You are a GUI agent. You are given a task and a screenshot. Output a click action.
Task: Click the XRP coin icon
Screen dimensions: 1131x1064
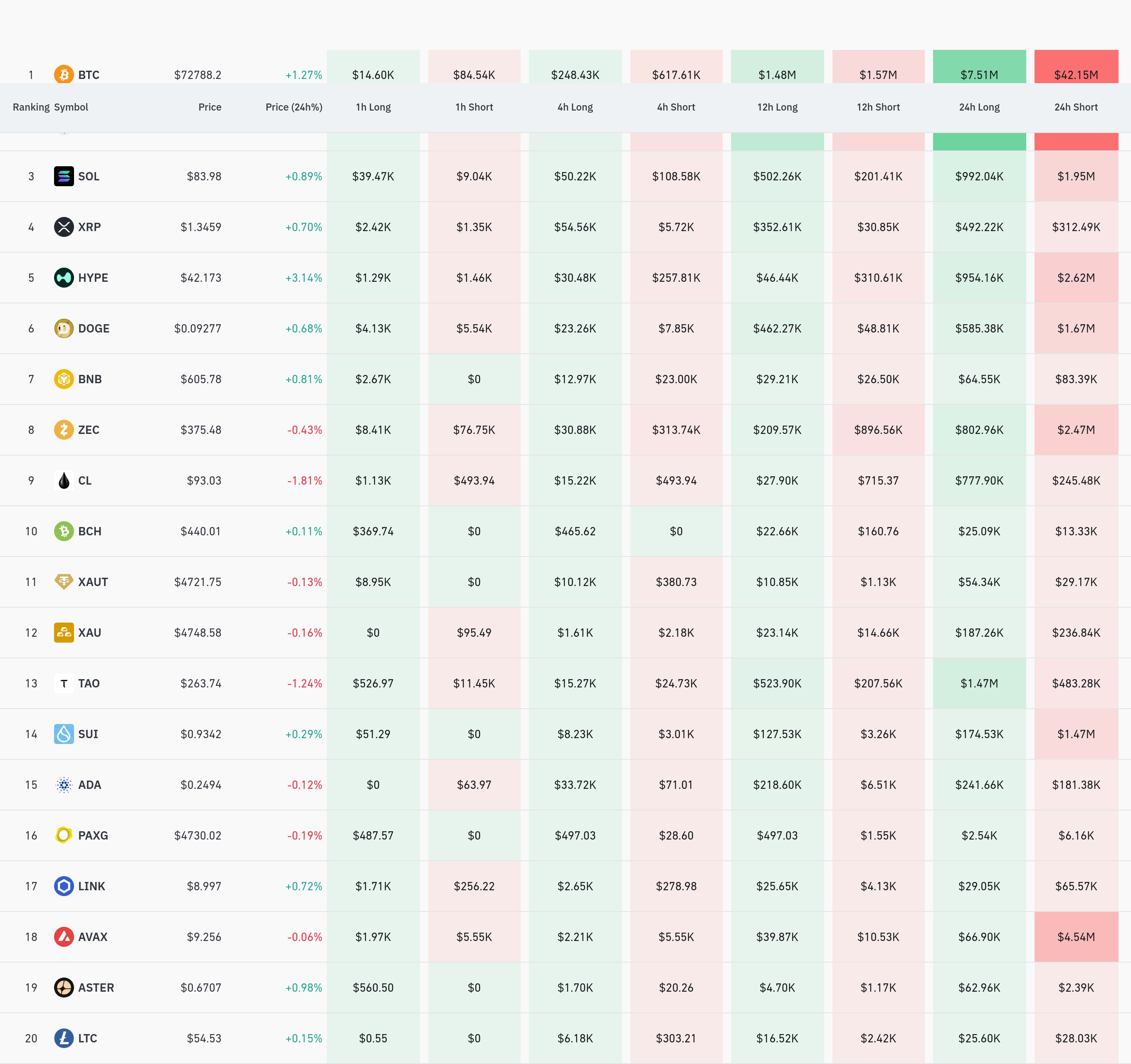64,227
